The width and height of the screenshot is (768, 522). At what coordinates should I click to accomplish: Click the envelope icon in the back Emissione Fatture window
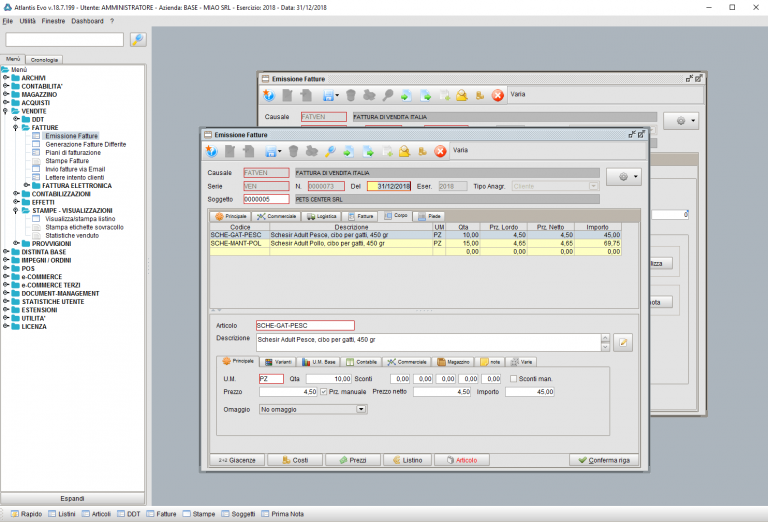[461, 95]
